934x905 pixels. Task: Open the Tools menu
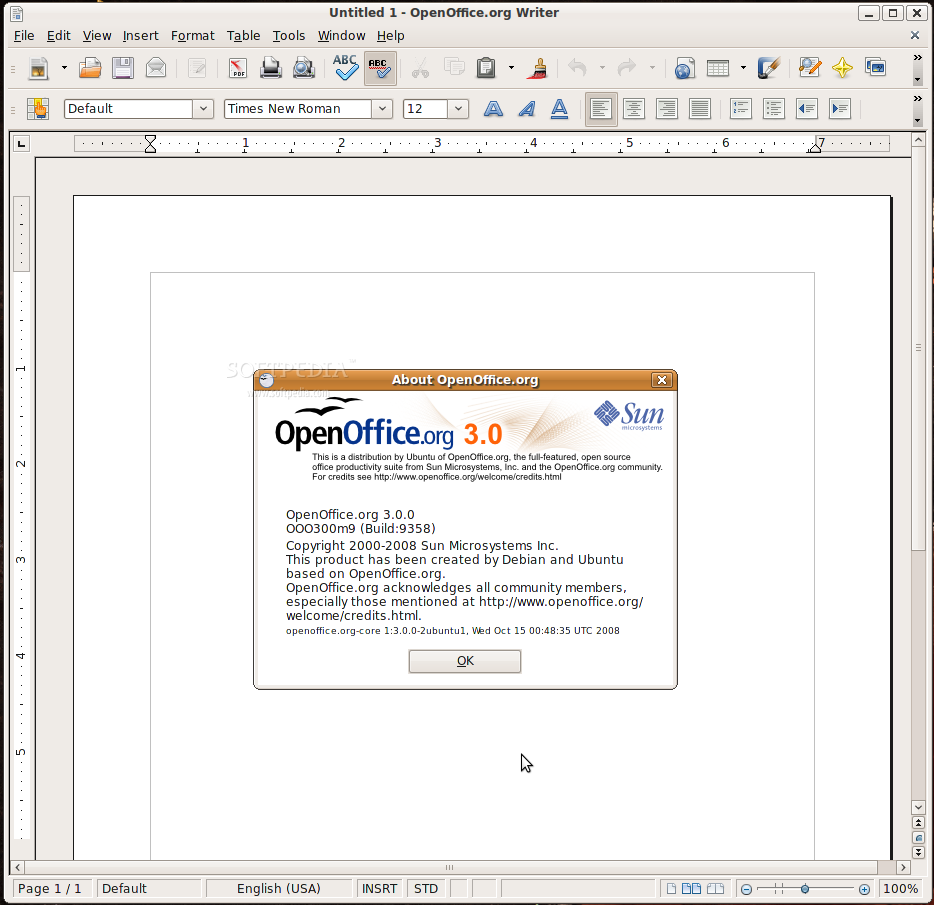pos(288,35)
